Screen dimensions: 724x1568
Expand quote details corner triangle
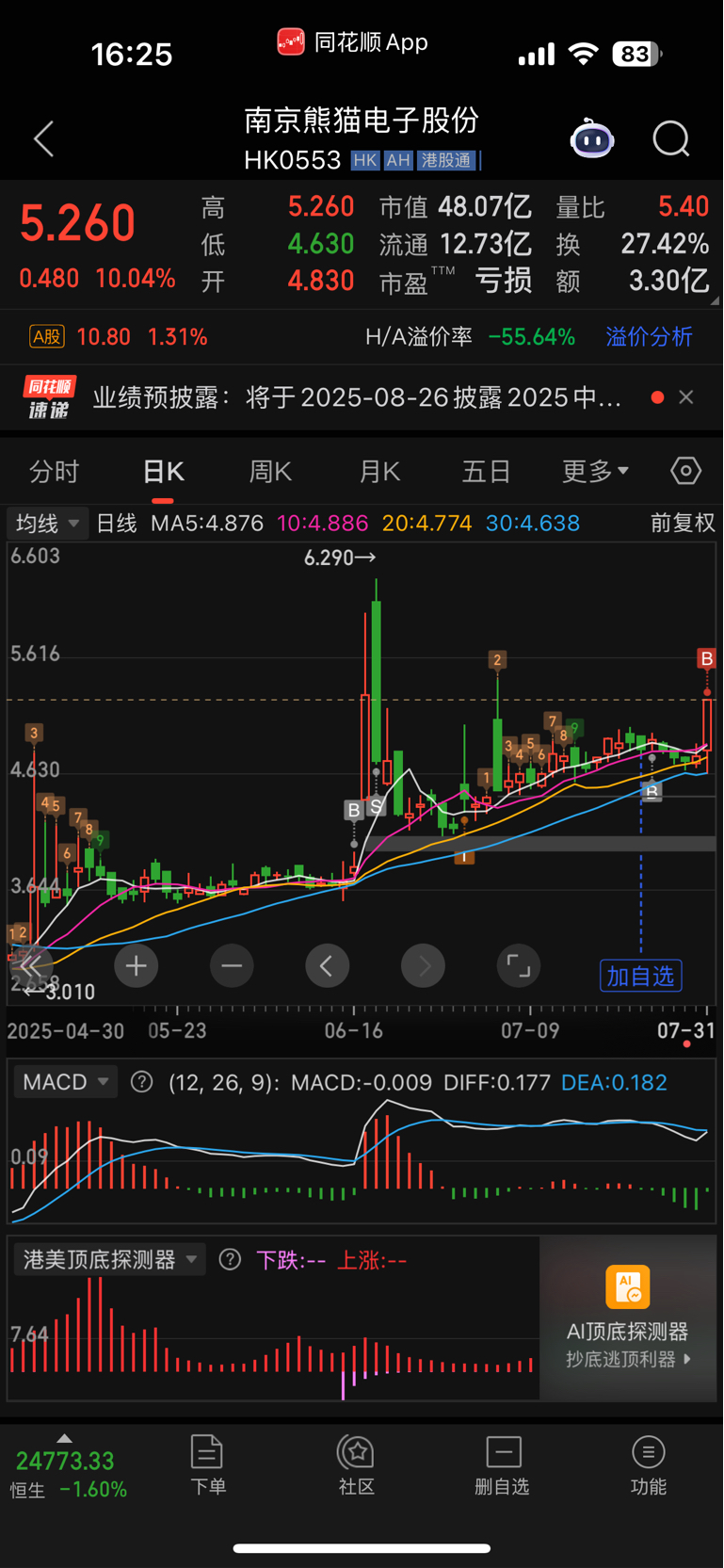click(715, 300)
